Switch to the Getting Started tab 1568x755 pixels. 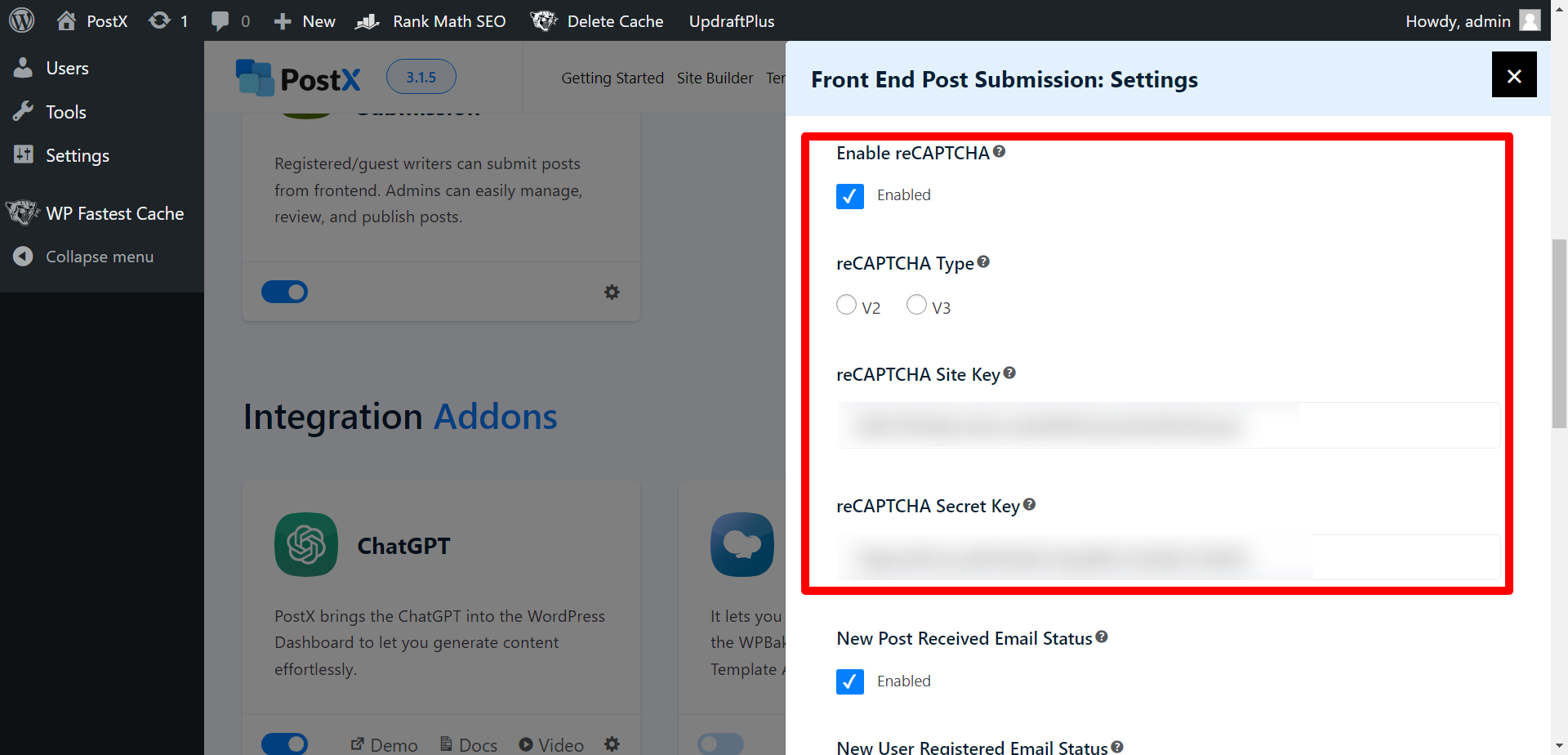coord(612,78)
